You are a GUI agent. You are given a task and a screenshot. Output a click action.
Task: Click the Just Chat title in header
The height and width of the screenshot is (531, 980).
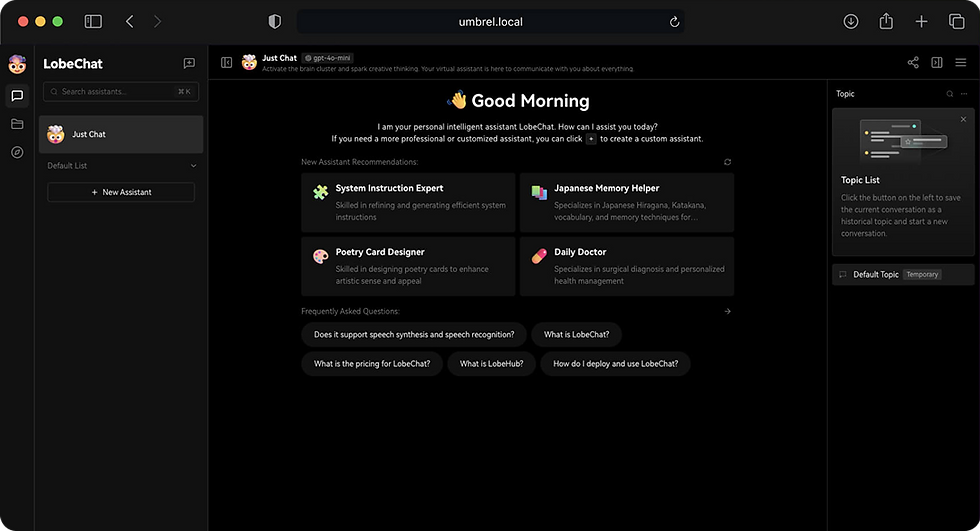click(279, 58)
